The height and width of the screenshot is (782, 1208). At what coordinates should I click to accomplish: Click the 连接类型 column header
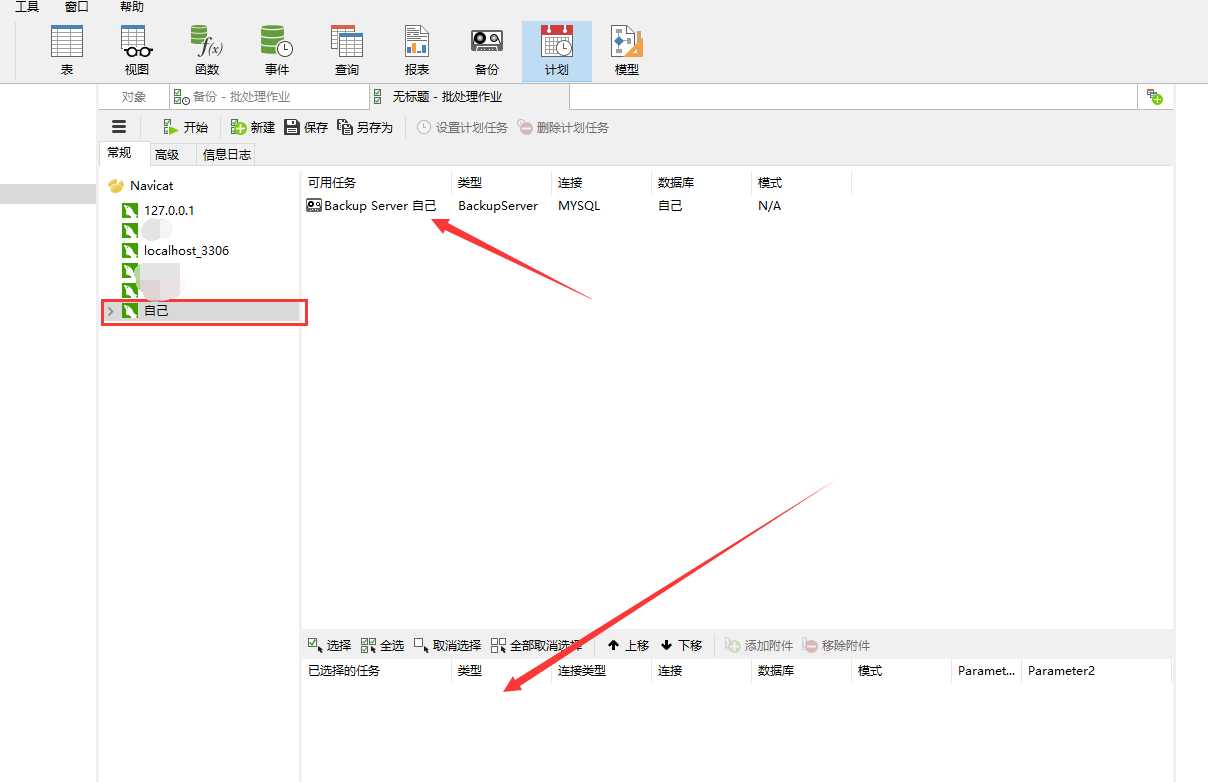(x=601, y=671)
